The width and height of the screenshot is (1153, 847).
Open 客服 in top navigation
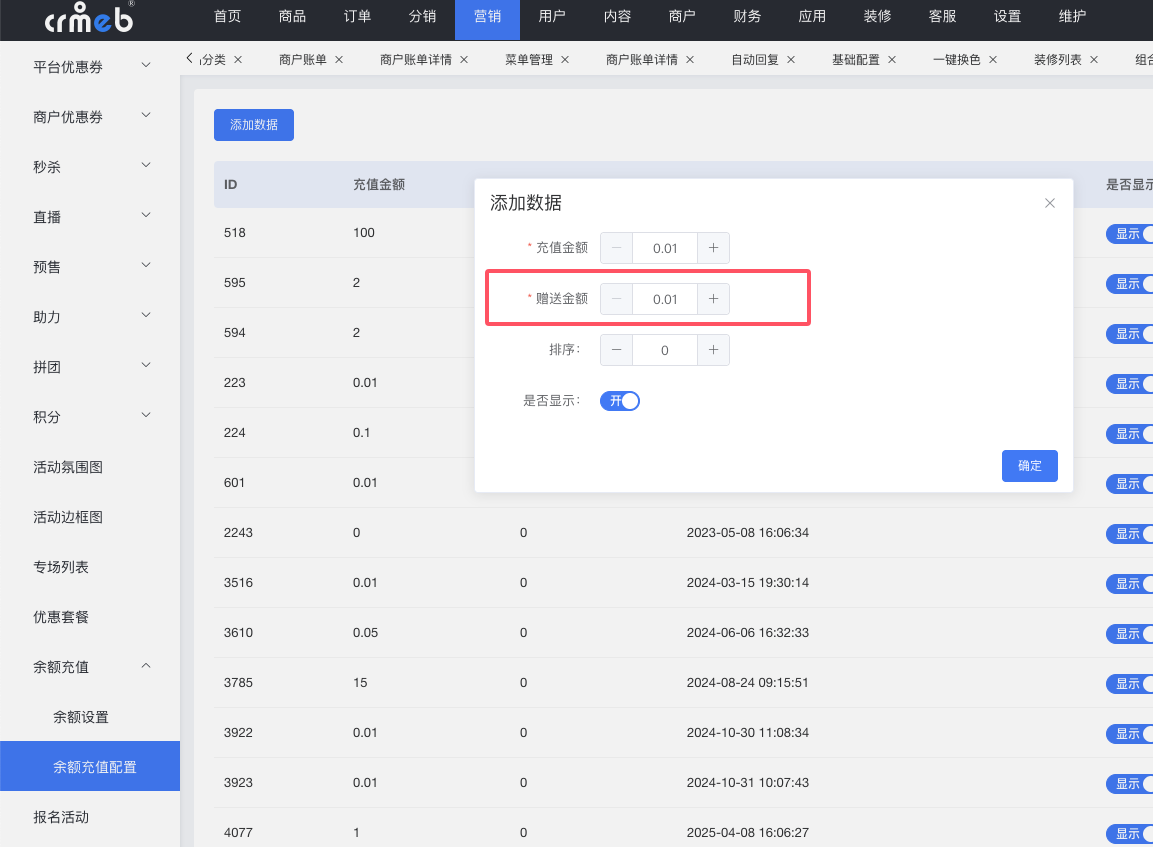click(x=942, y=16)
